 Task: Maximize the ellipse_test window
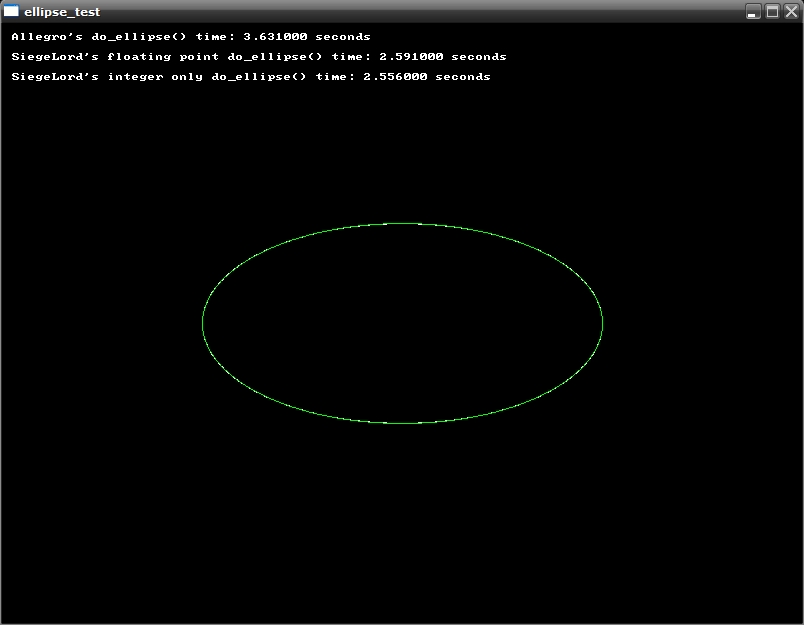772,11
